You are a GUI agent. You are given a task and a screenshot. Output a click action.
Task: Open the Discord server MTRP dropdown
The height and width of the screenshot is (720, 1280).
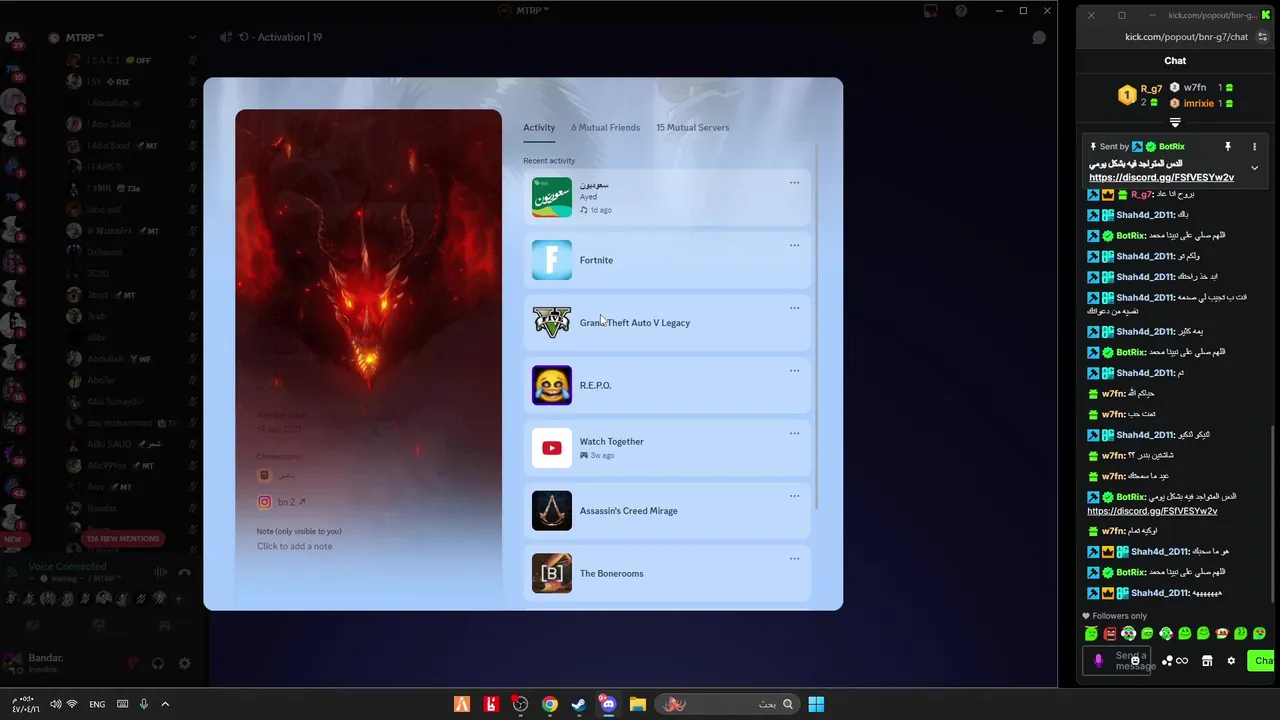[192, 37]
